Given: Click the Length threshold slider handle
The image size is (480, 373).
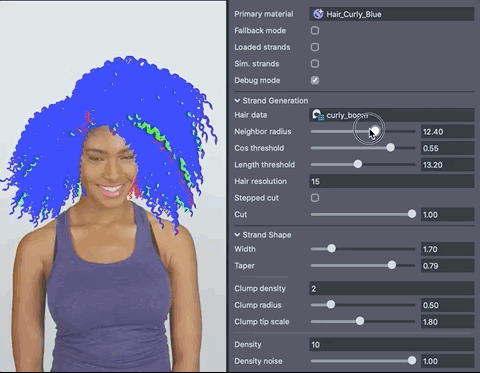Looking at the screenshot, I should (358, 164).
